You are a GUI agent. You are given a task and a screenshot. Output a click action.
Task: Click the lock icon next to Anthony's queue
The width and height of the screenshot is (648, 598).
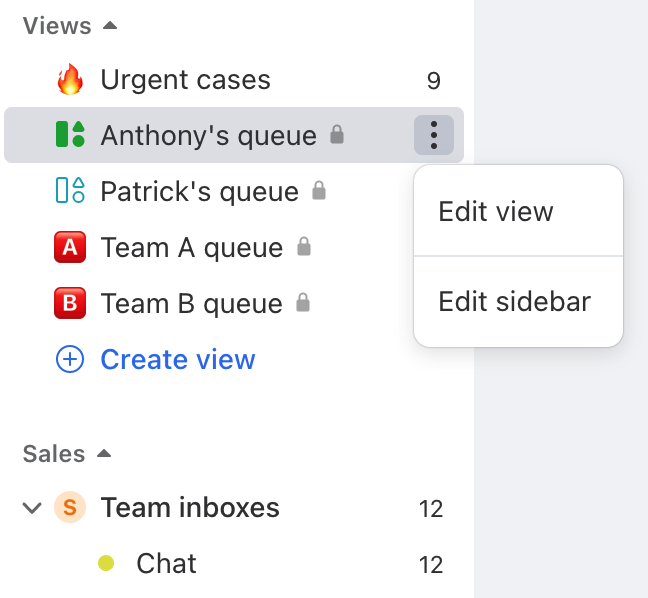pyautogui.click(x=337, y=134)
